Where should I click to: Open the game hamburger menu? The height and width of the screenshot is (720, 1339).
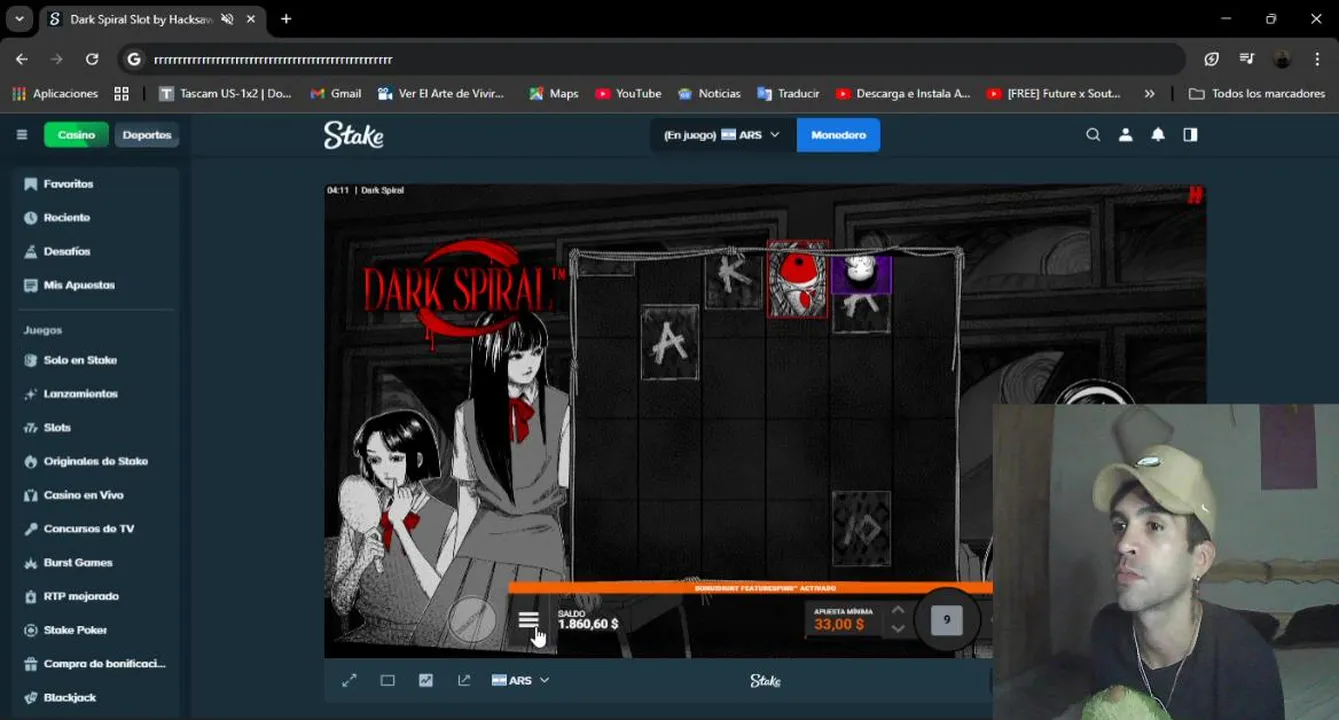pos(528,621)
